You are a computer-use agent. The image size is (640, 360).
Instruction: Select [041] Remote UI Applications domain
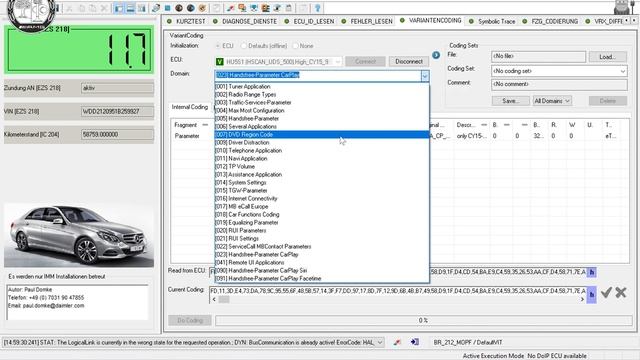[322, 262]
